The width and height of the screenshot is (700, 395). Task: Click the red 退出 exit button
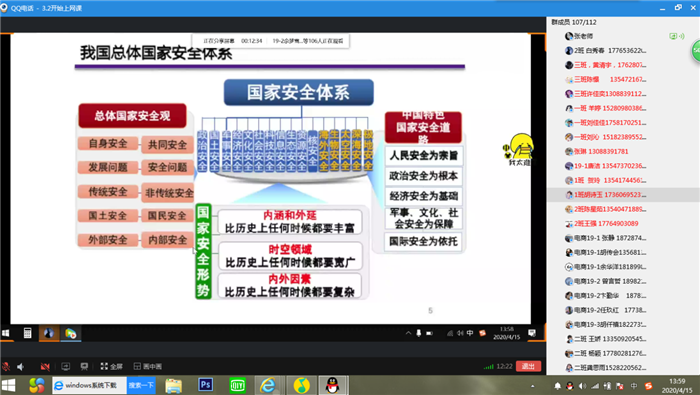[528, 366]
